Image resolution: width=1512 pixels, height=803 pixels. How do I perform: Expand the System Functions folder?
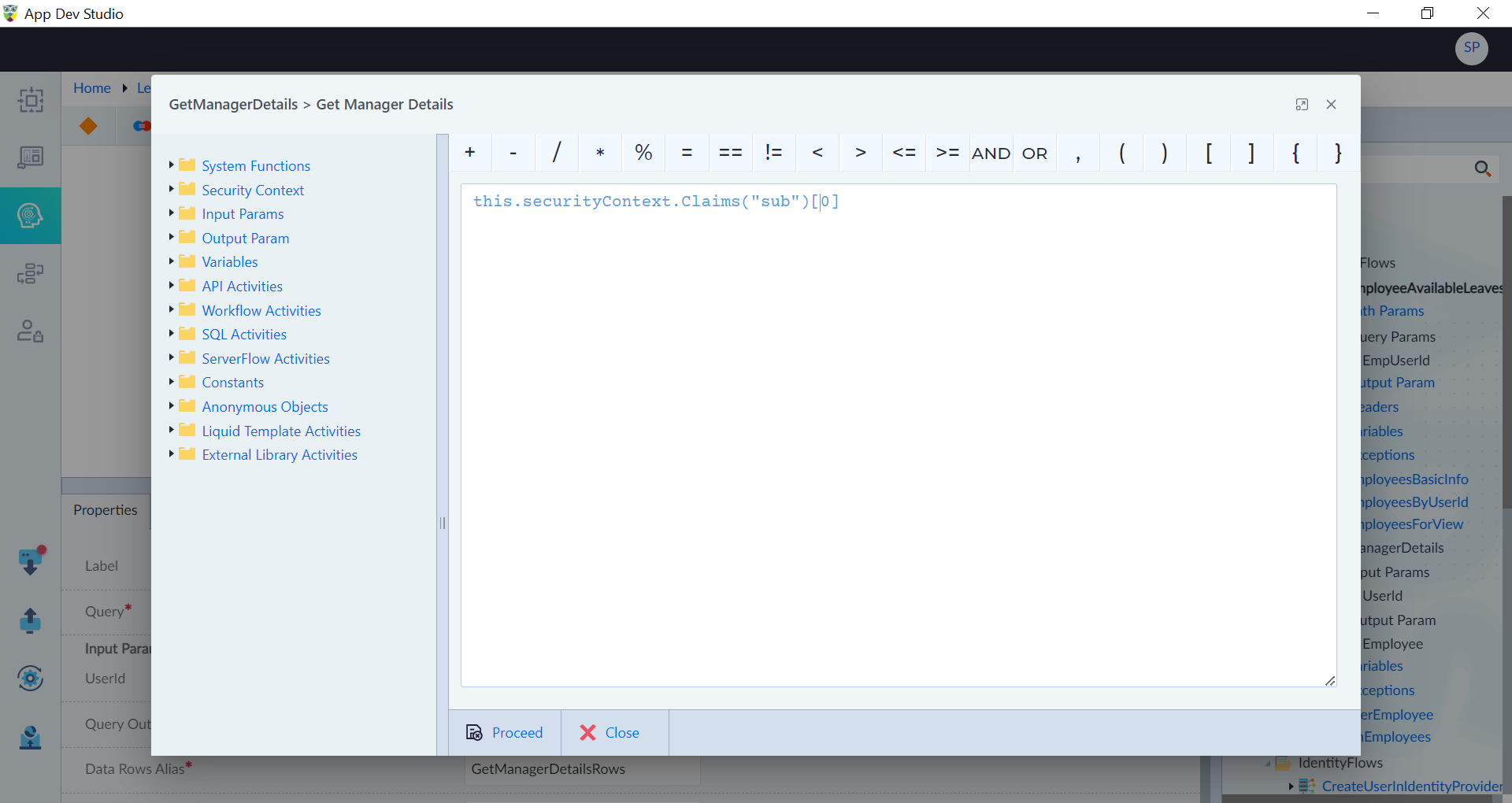[171, 165]
